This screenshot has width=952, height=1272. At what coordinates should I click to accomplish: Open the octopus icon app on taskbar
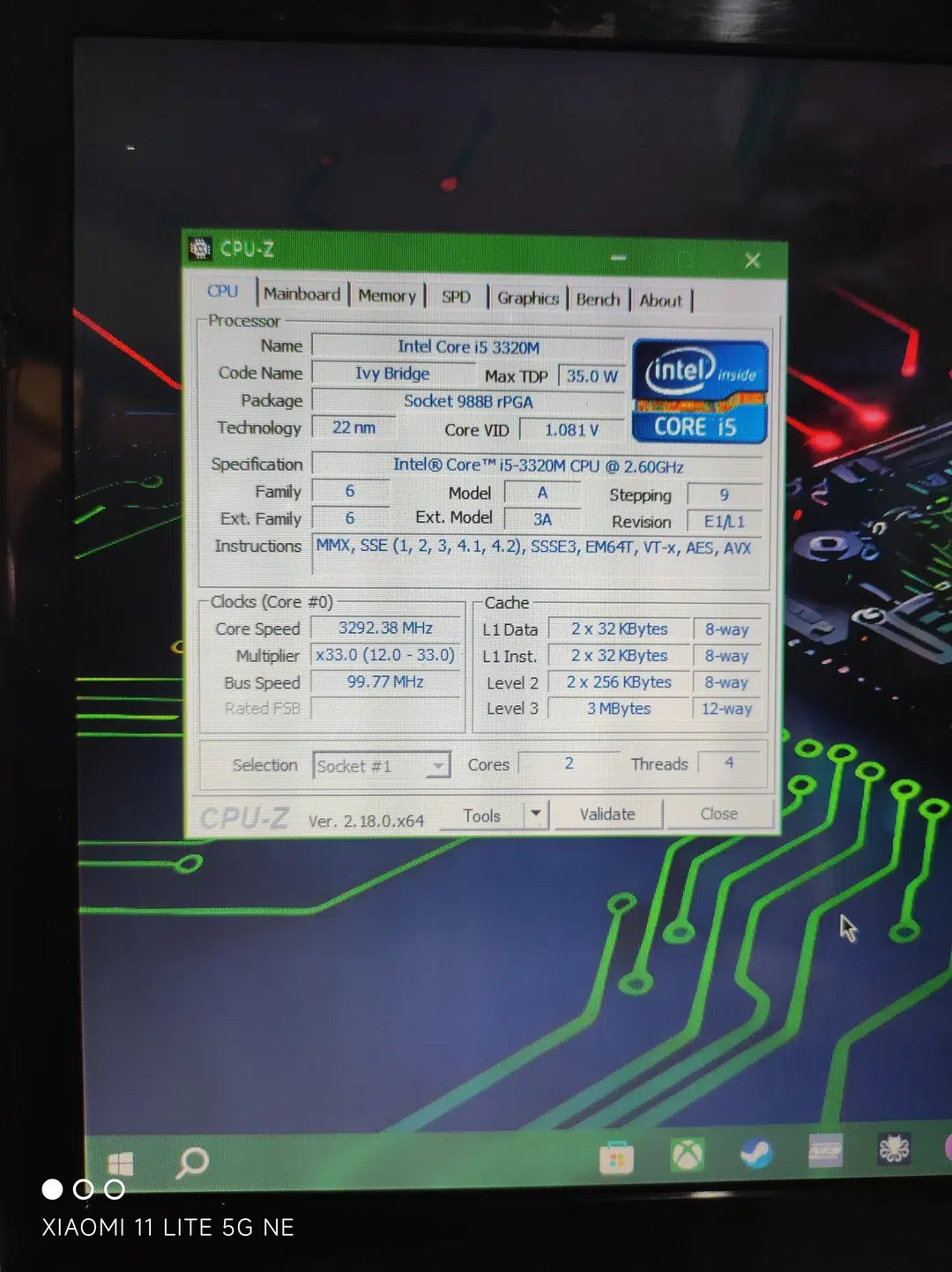(894, 1149)
